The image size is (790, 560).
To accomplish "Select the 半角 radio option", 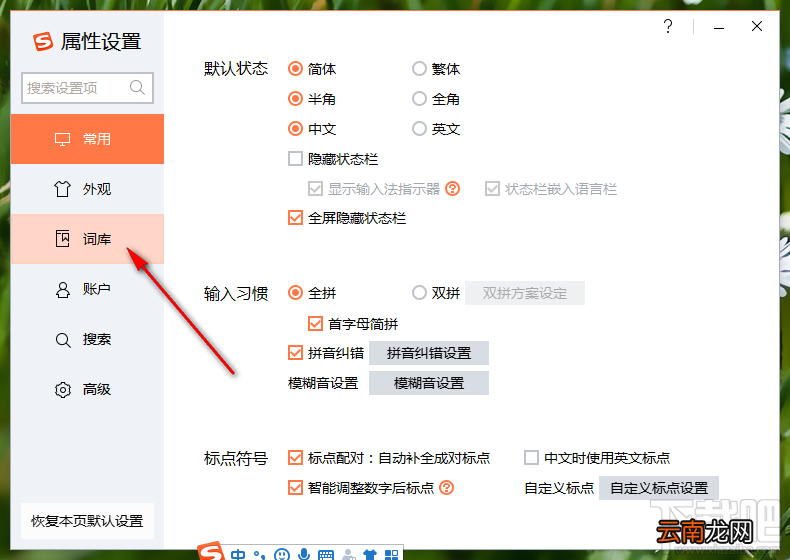I will pos(295,99).
